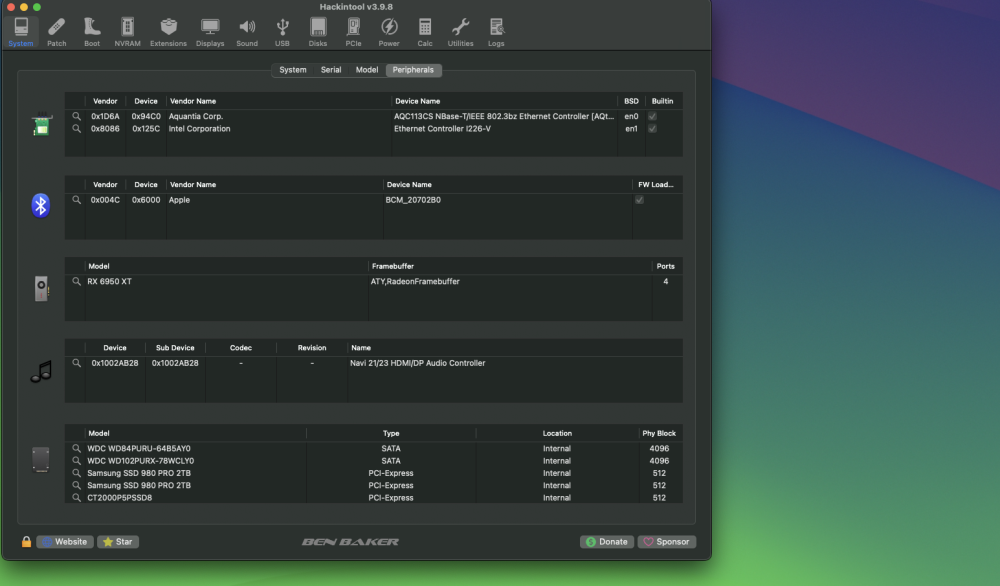
Task: Switch to the Model tab
Action: pyautogui.click(x=367, y=70)
